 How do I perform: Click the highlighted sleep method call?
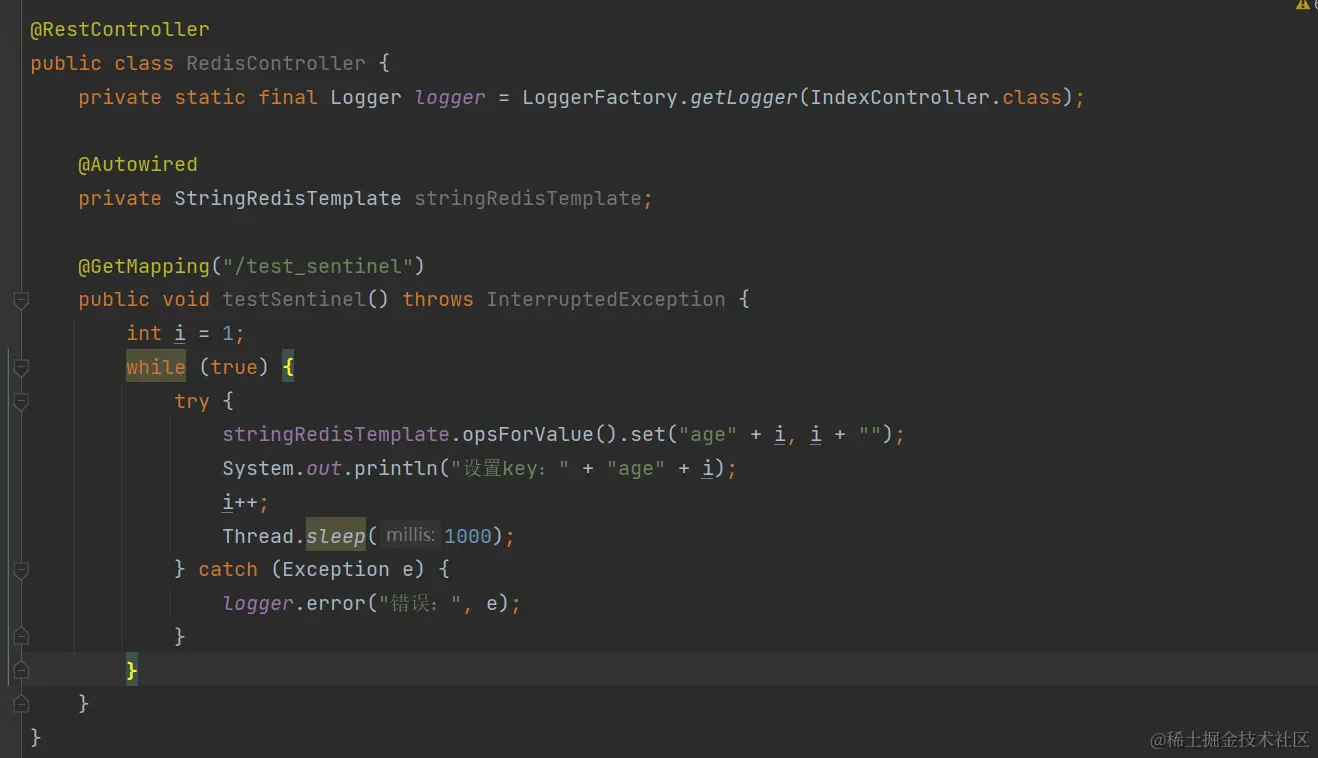pyautogui.click(x=336, y=536)
